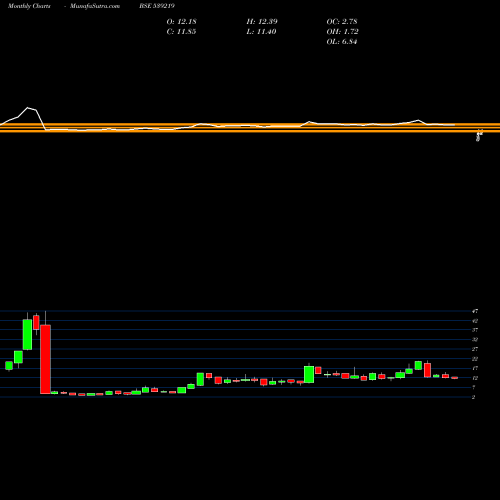Click the price axis label "22"
Viewport: 500px width, 500px height.
[475, 359]
